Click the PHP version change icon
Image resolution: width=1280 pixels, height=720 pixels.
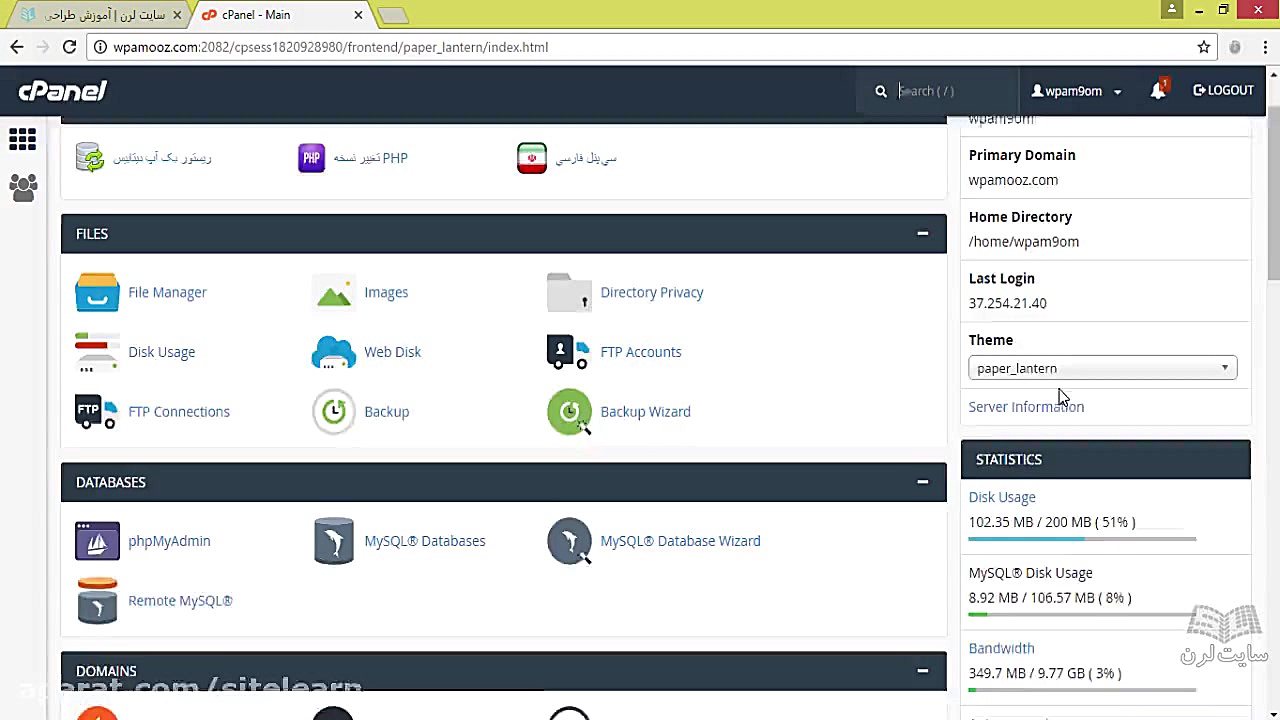[x=311, y=158]
